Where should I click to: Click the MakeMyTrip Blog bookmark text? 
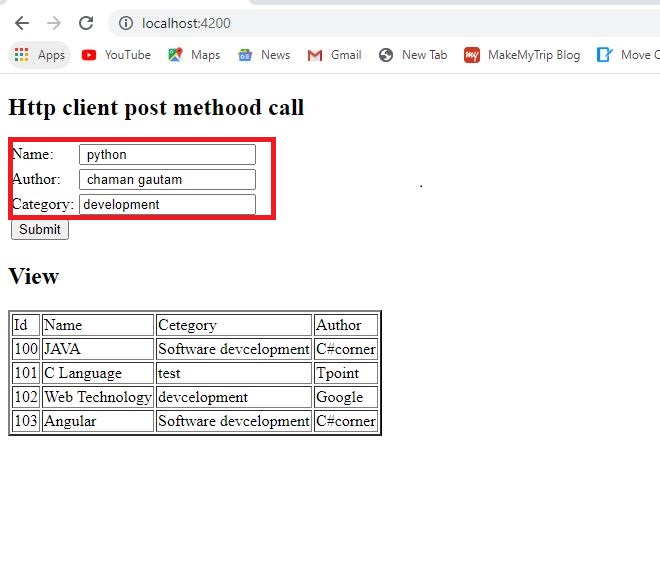pyautogui.click(x=534, y=55)
